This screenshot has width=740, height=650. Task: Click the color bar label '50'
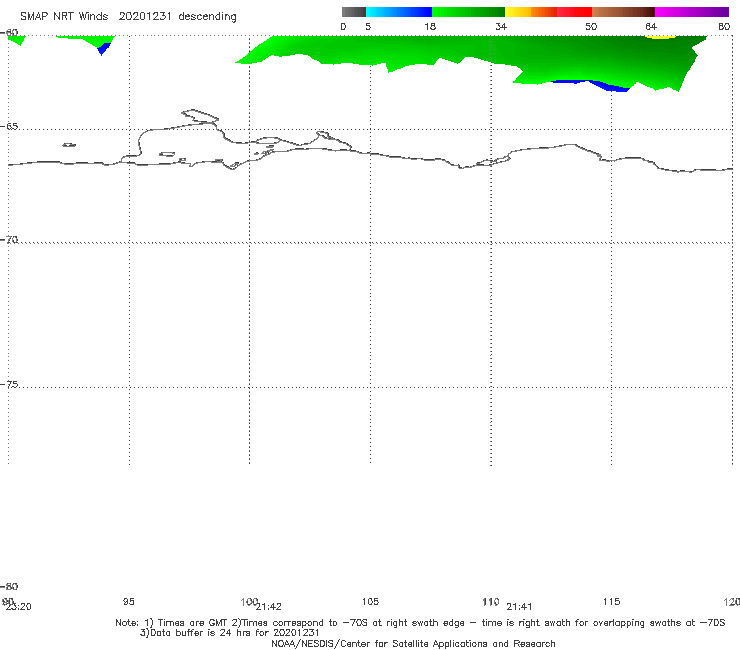[x=591, y=26]
